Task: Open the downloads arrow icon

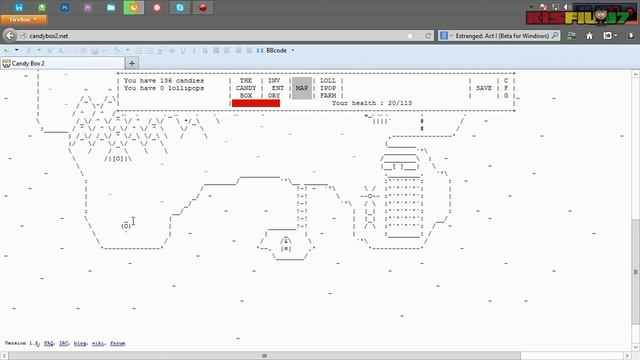Action: pos(631,36)
